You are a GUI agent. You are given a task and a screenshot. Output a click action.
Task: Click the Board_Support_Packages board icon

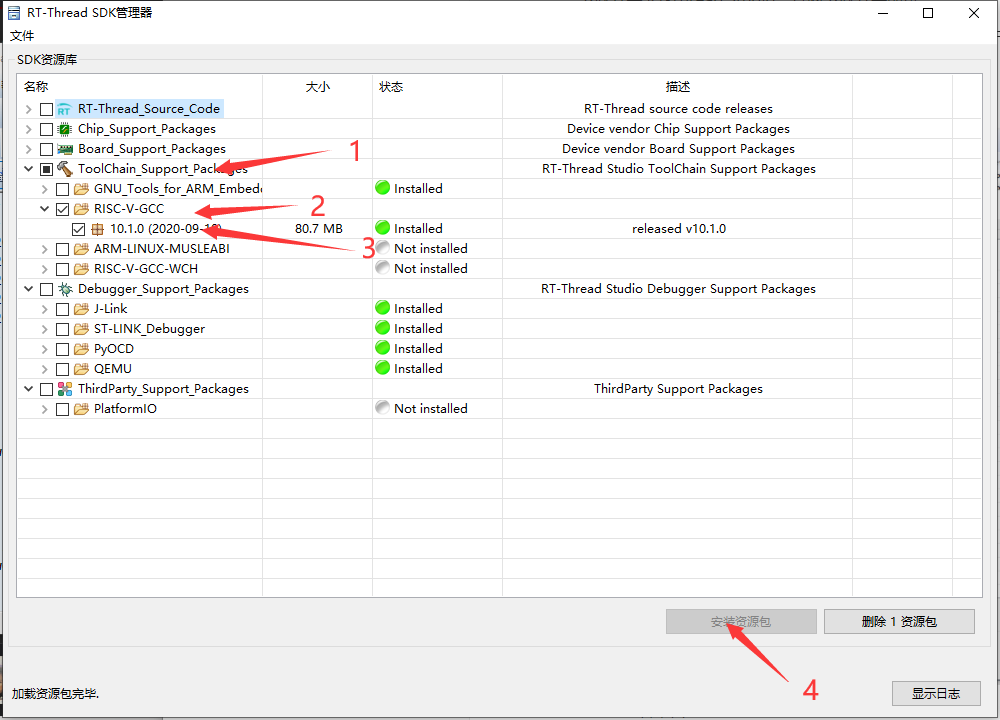coord(64,149)
